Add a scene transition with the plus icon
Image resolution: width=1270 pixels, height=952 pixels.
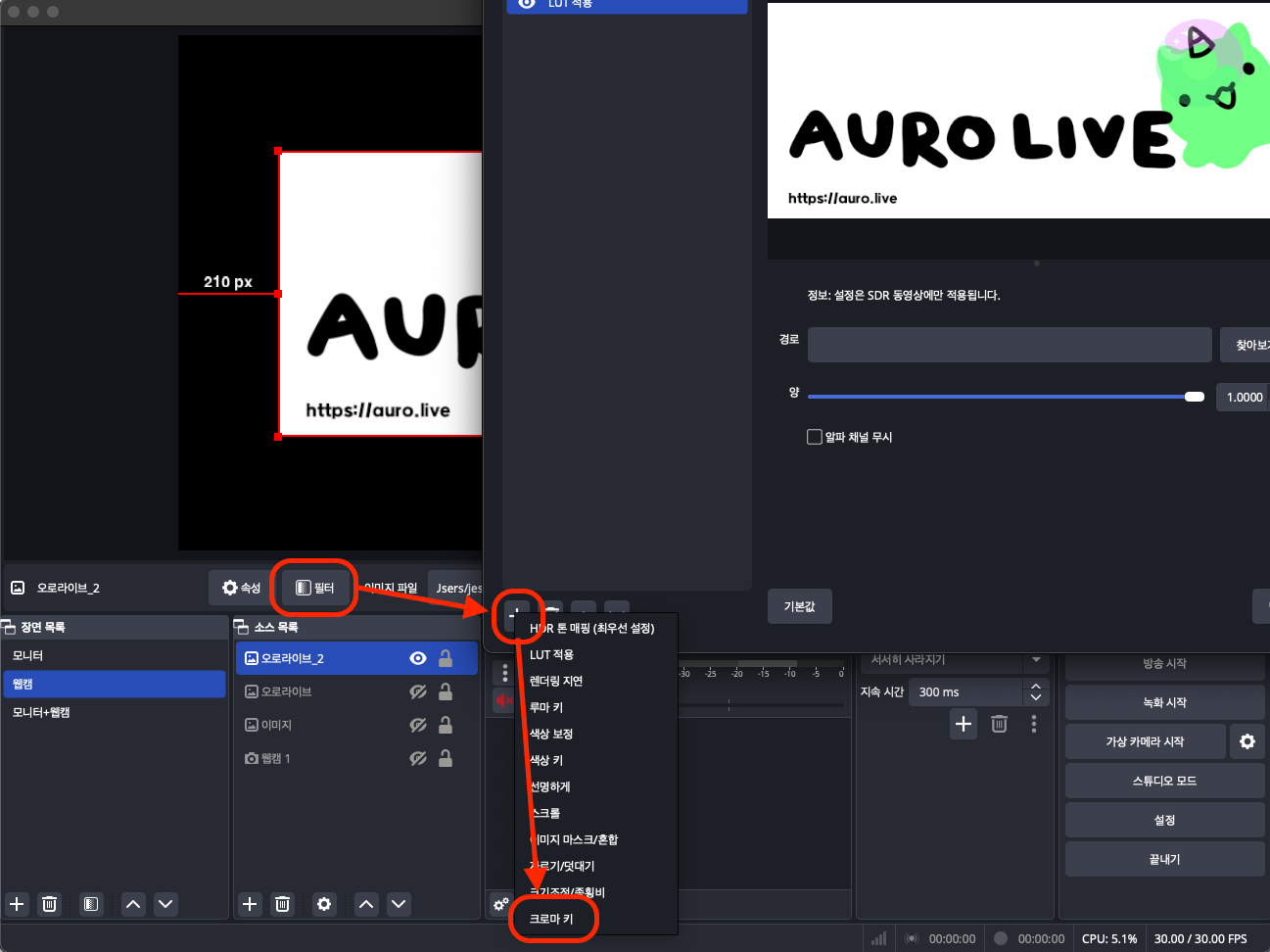[964, 724]
